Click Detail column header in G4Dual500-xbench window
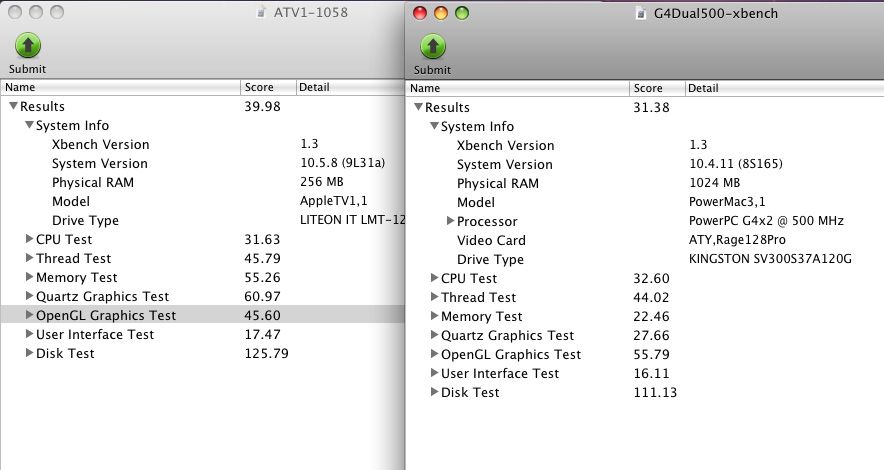Image resolution: width=884 pixels, height=470 pixels. (x=784, y=88)
